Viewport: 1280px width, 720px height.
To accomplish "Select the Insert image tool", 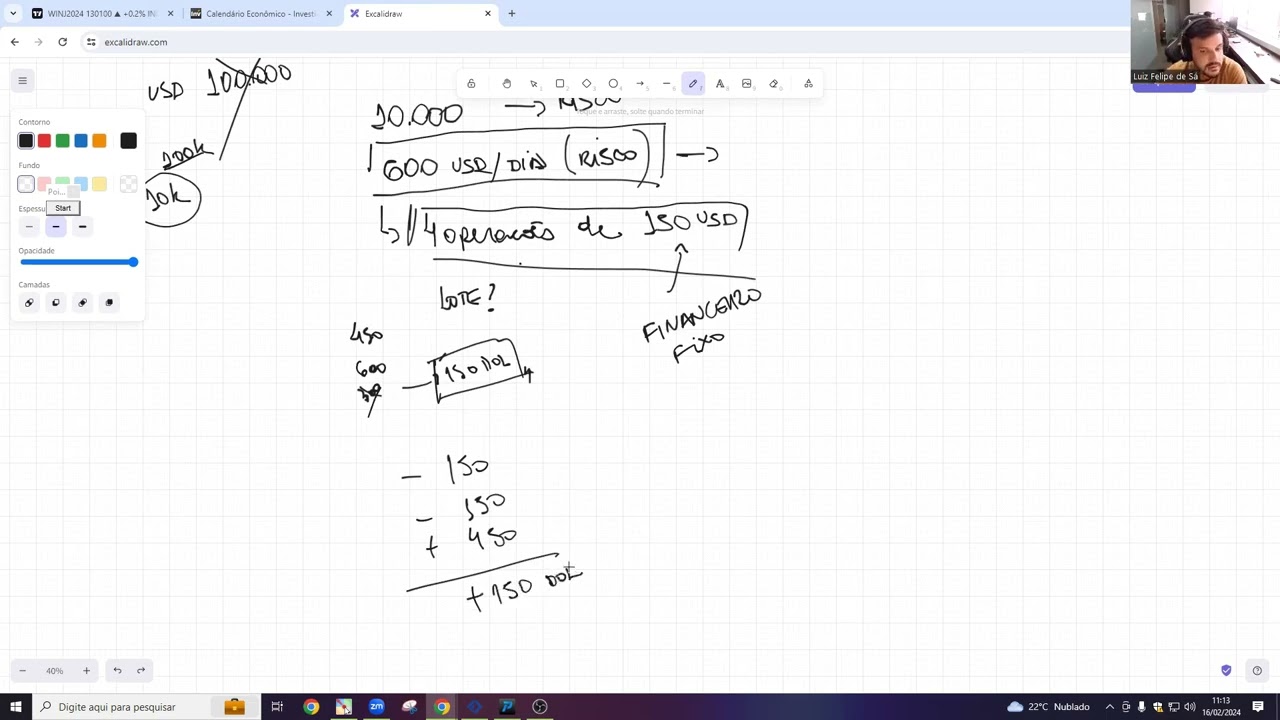I will point(747,84).
